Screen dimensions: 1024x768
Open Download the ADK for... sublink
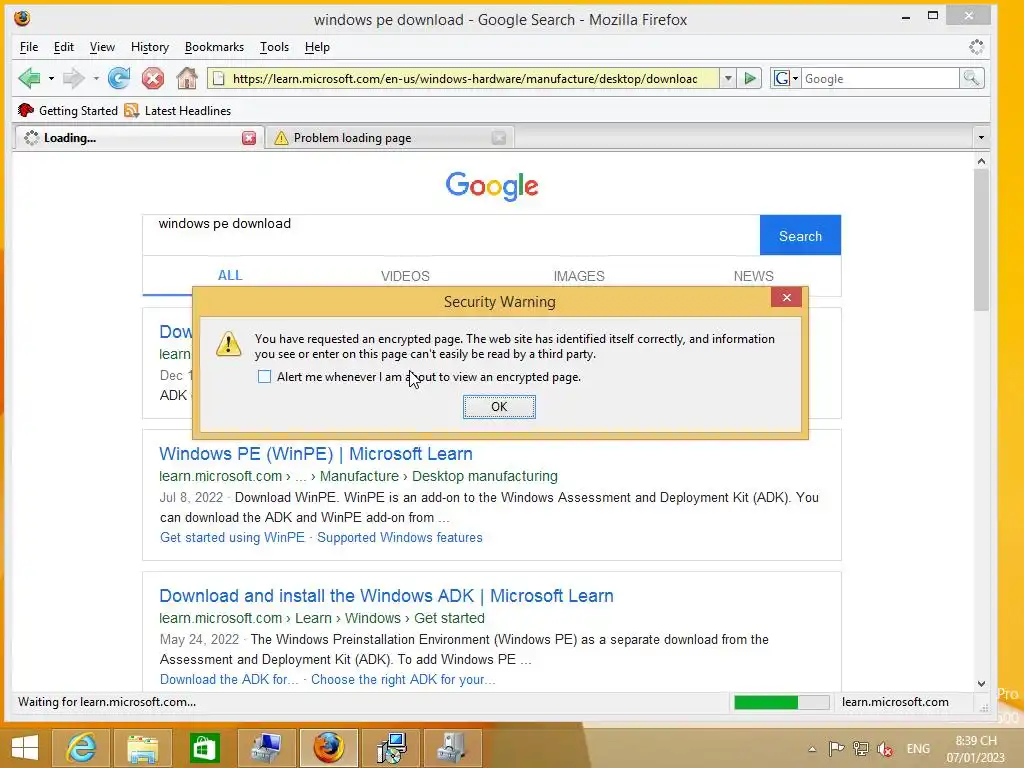click(229, 679)
